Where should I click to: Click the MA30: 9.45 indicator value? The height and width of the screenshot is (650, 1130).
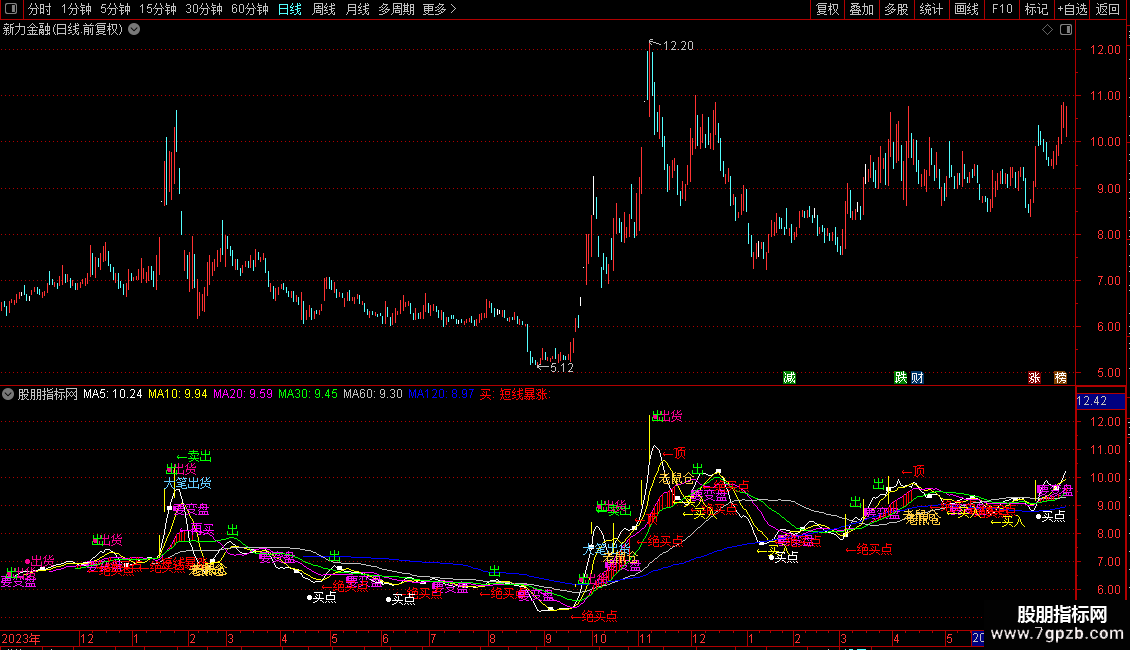tap(308, 394)
